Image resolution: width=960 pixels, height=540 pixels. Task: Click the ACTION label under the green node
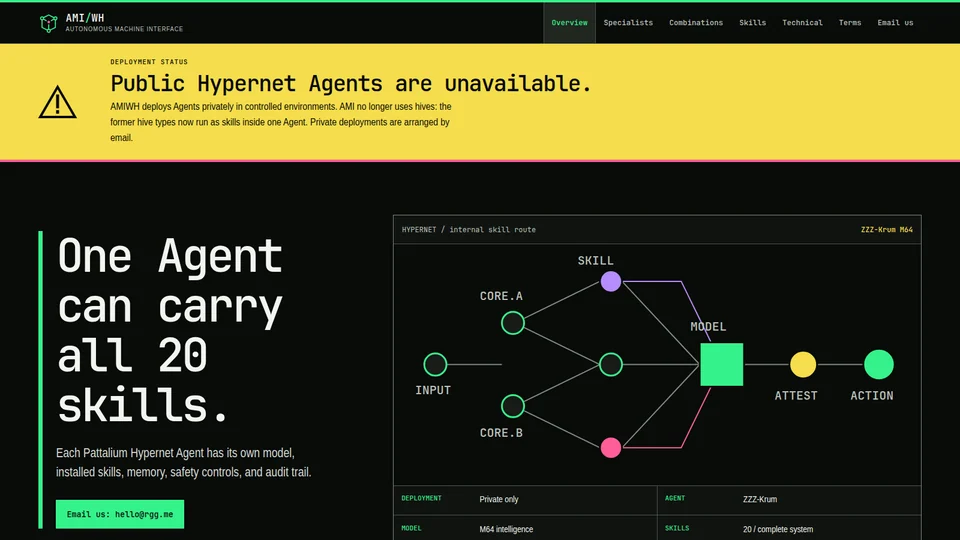pos(872,396)
